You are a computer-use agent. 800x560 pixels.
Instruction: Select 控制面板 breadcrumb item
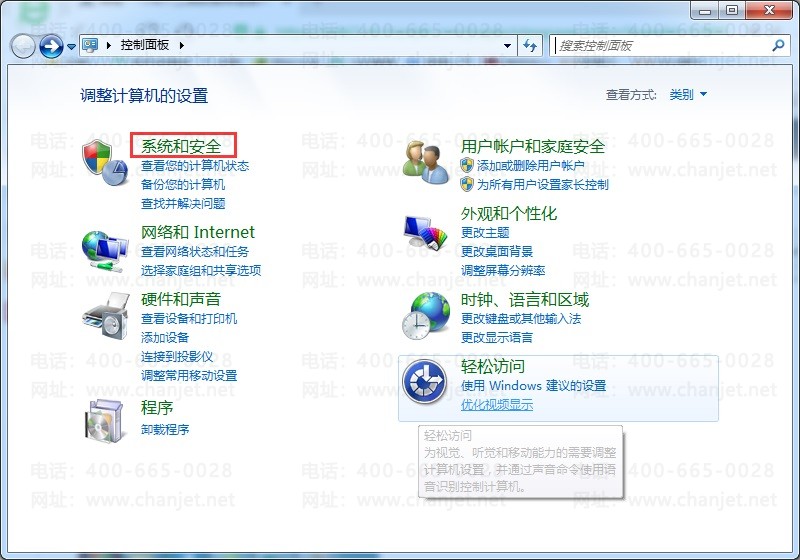tap(144, 45)
